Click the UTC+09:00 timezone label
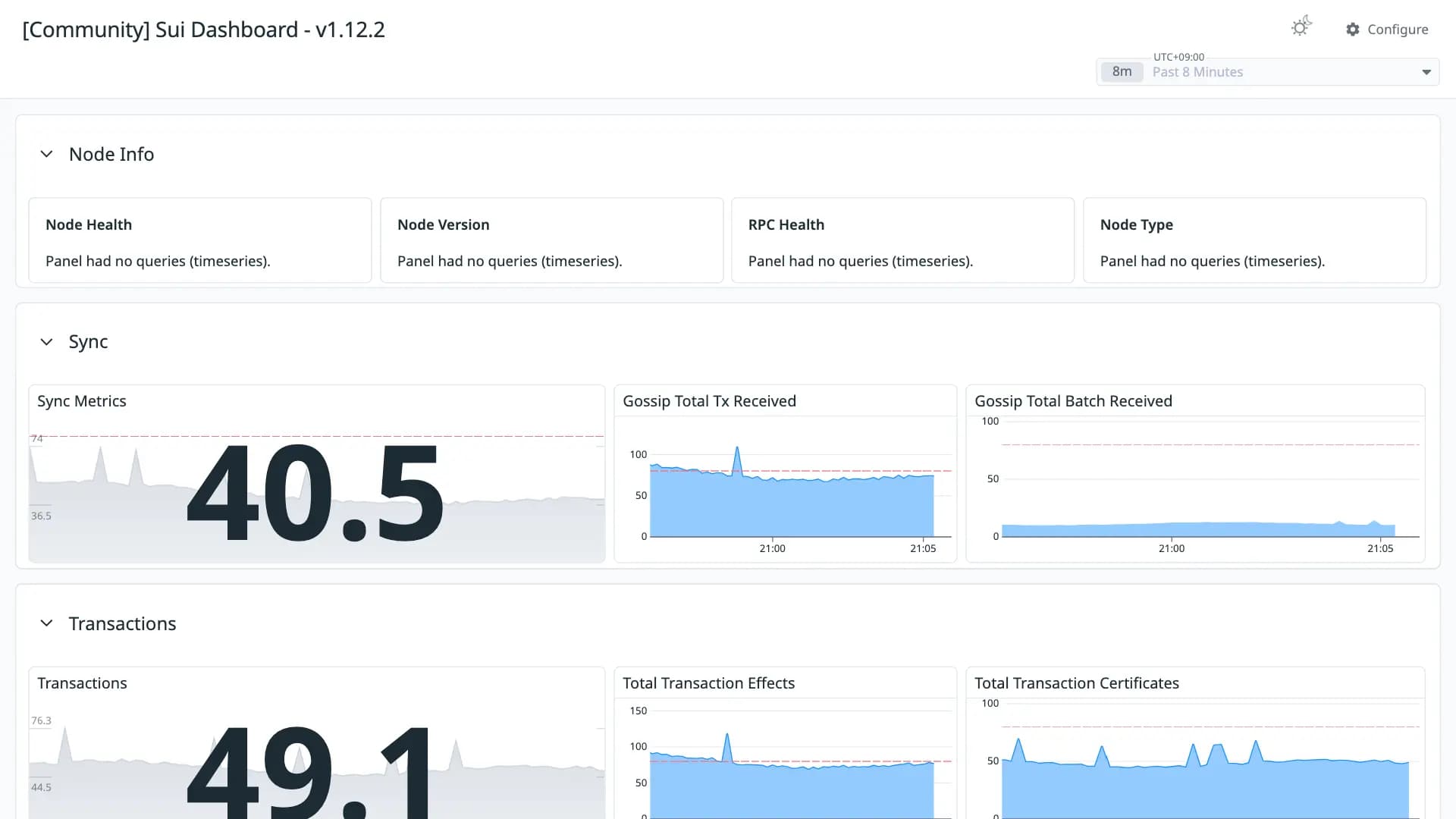This screenshot has width=1456, height=819. [1178, 57]
